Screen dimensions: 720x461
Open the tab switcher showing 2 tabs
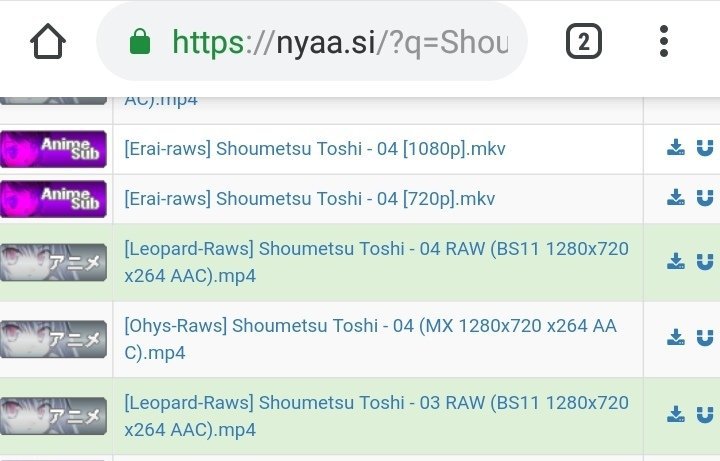coord(584,41)
